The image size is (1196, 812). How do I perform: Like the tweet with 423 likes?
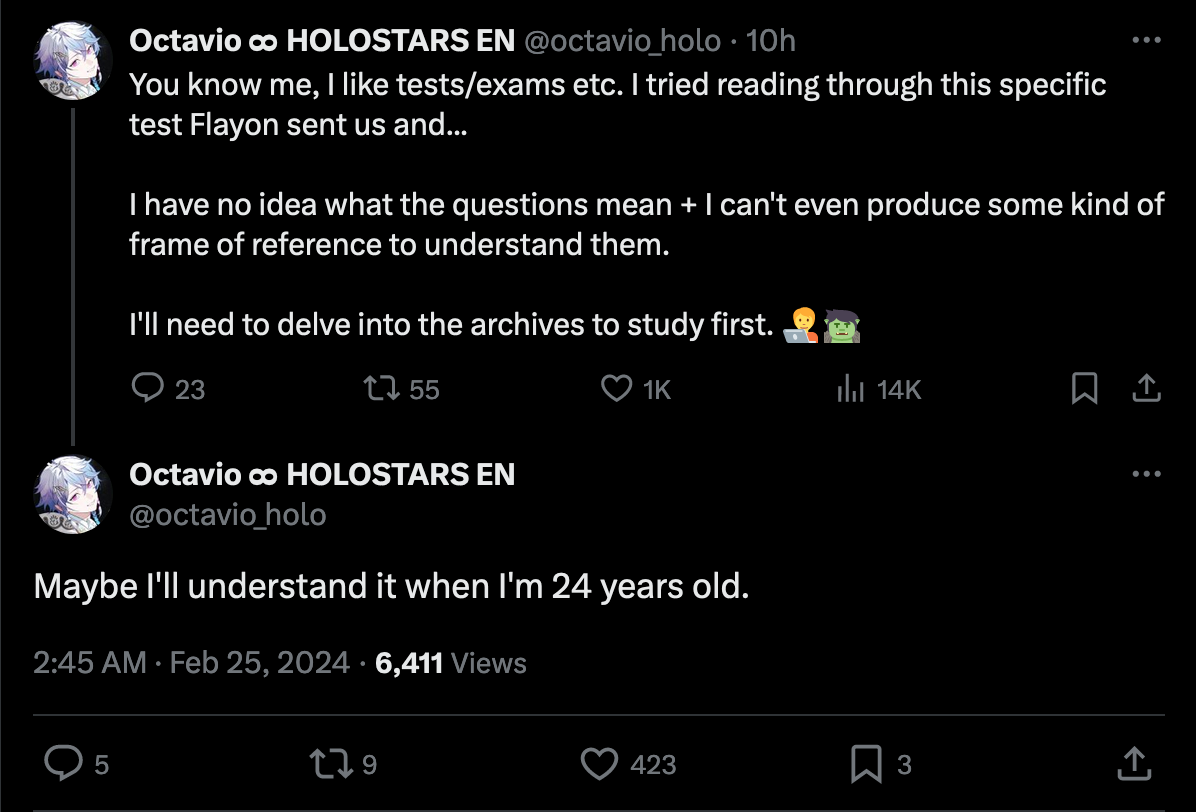[600, 764]
